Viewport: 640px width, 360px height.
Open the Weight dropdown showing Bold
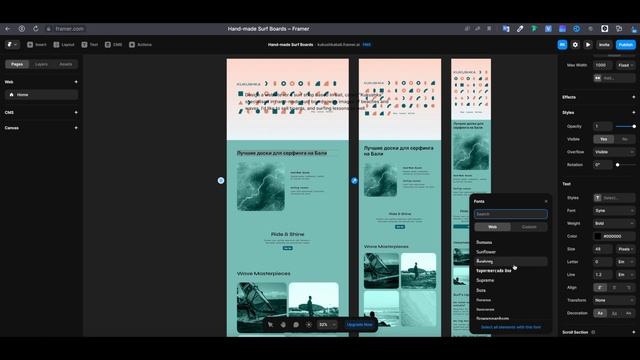[614, 223]
